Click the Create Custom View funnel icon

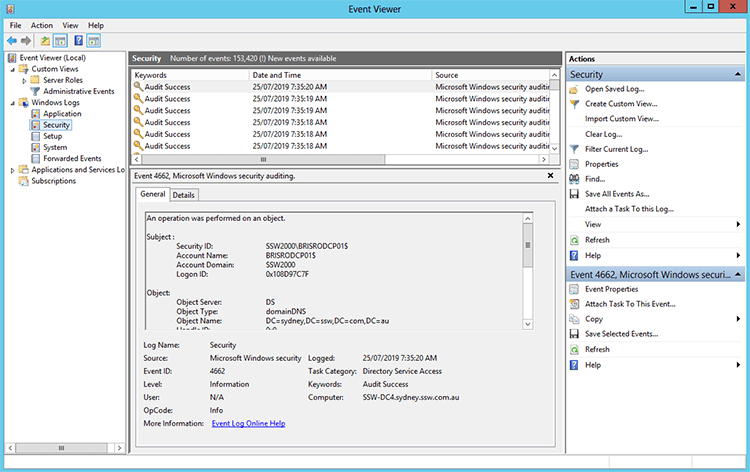(574, 104)
